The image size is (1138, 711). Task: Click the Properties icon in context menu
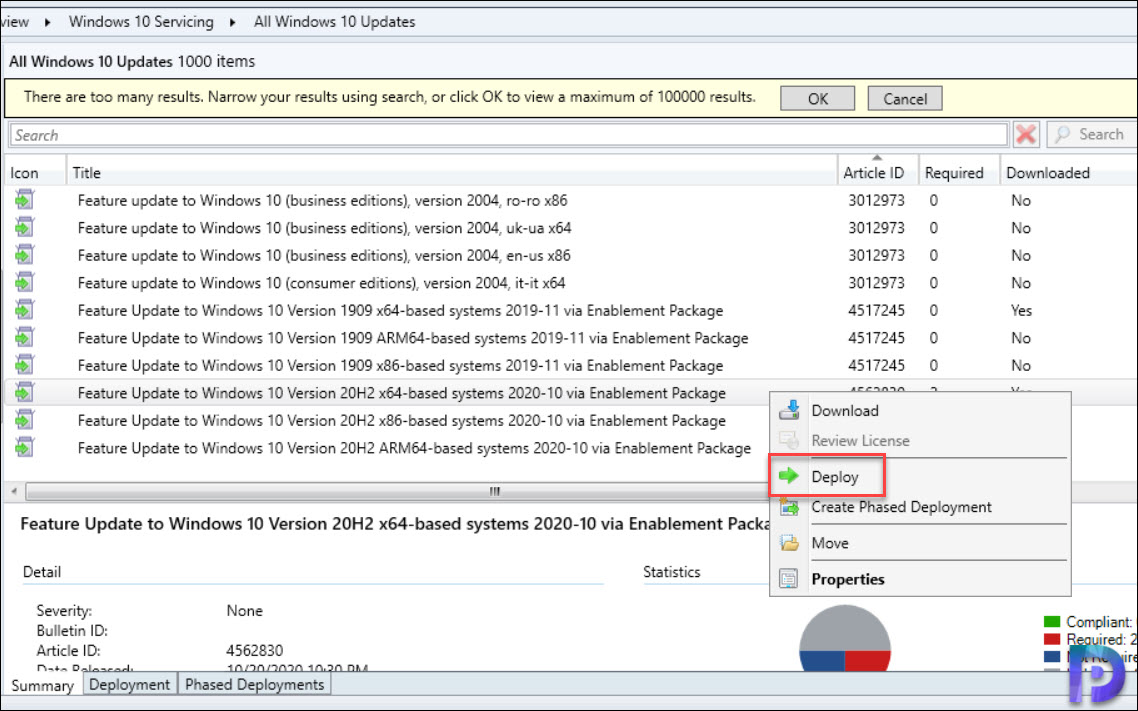[x=789, y=579]
